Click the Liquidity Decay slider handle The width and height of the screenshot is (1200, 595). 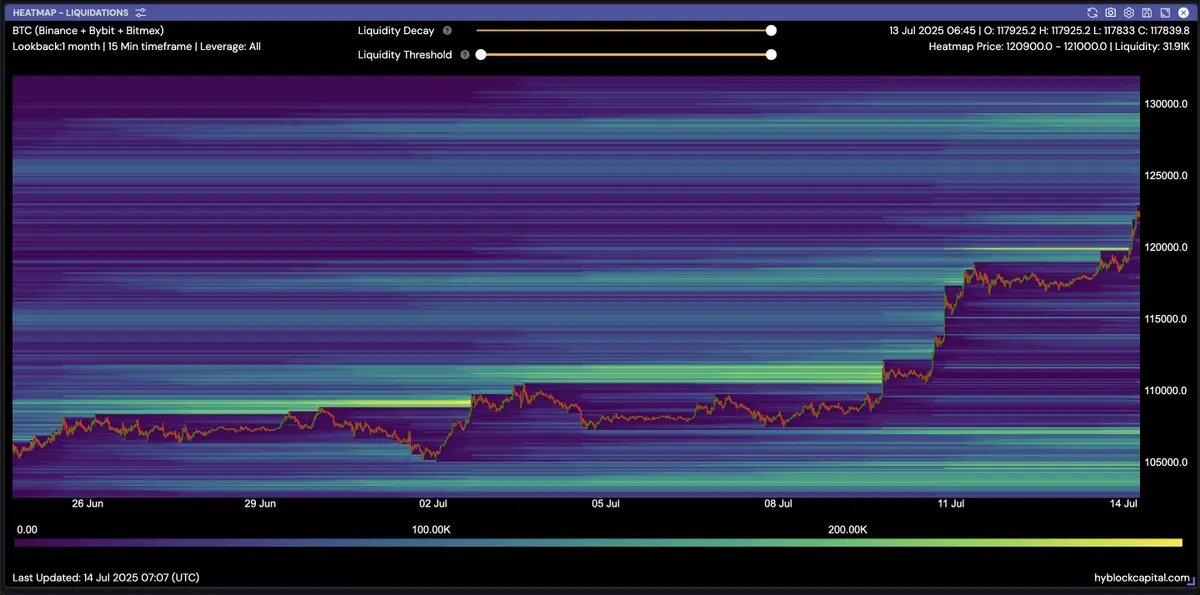[x=771, y=31]
